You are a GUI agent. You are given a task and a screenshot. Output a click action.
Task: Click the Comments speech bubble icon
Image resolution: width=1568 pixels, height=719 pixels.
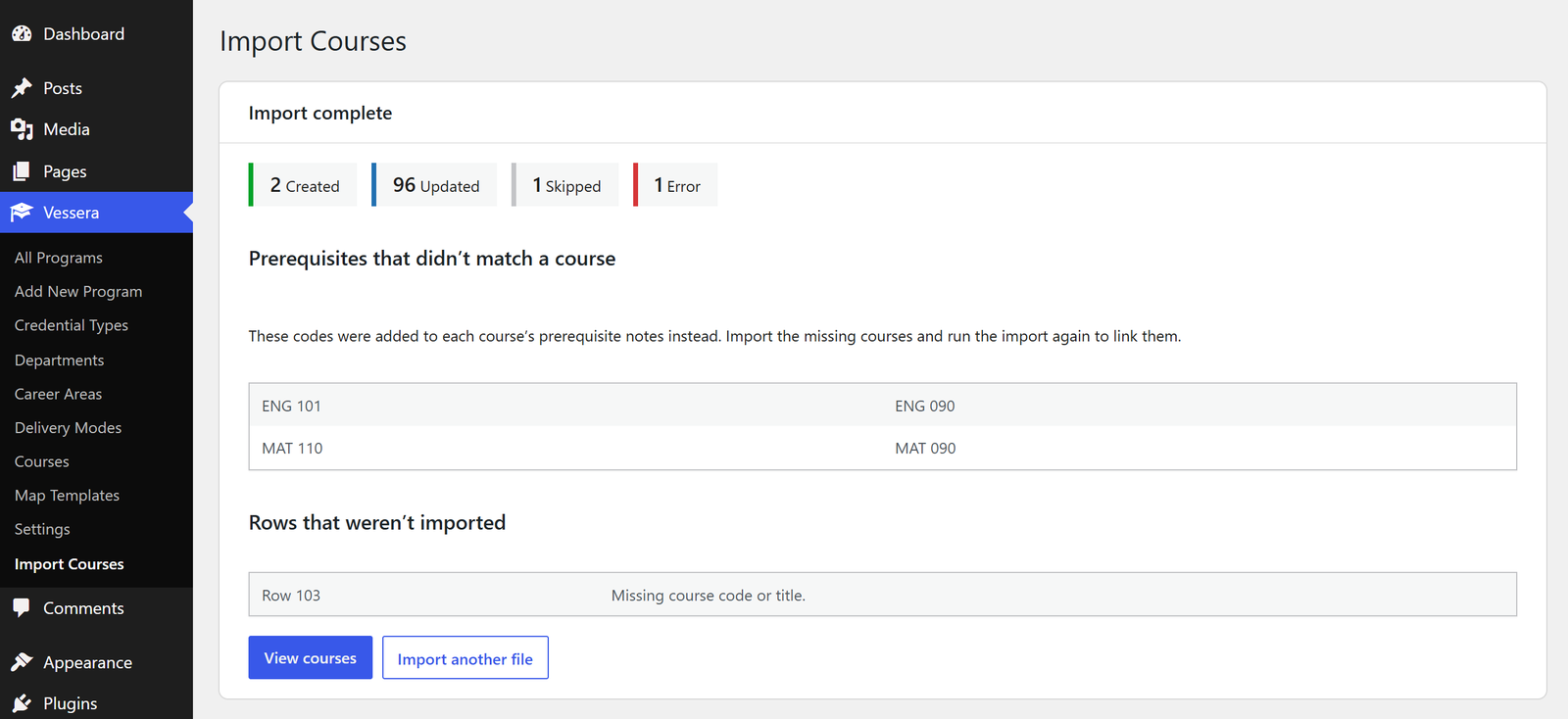tap(22, 608)
